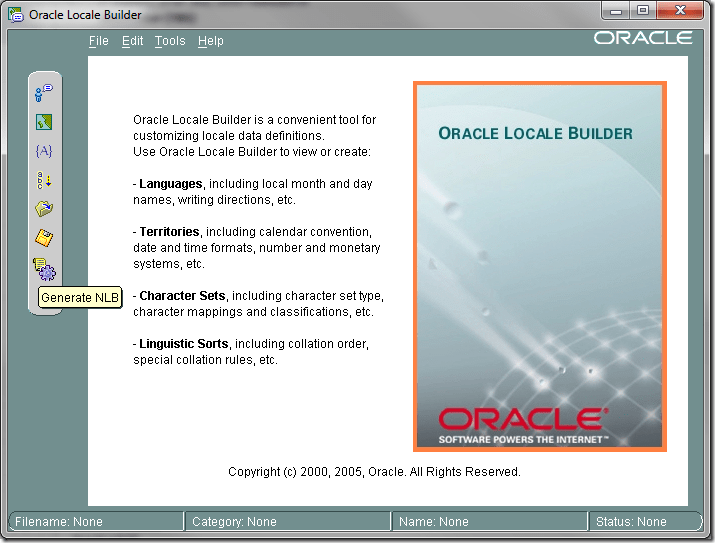This screenshot has width=715, height=543.
Task: Click the Name: None status field
Action: 490,521
